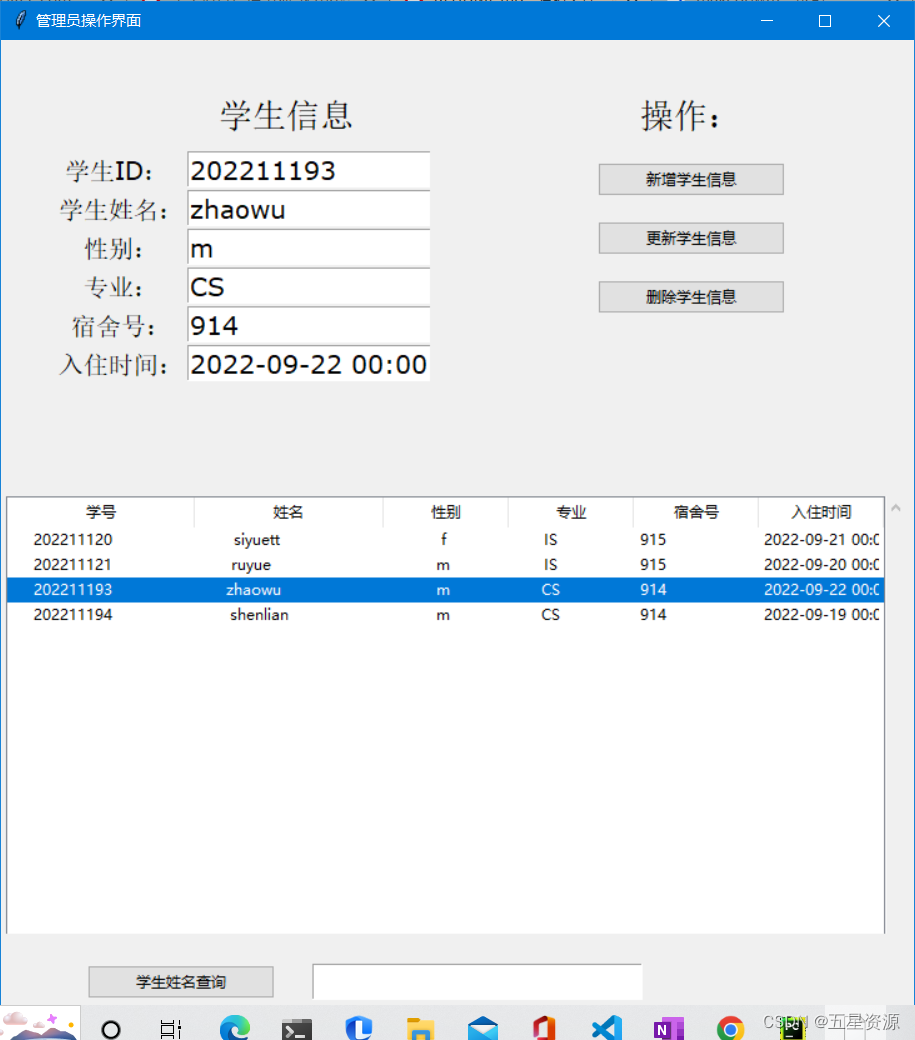The image size is (915, 1040).
Task: Open Task View on the taskbar
Action: pyautogui.click(x=171, y=1029)
